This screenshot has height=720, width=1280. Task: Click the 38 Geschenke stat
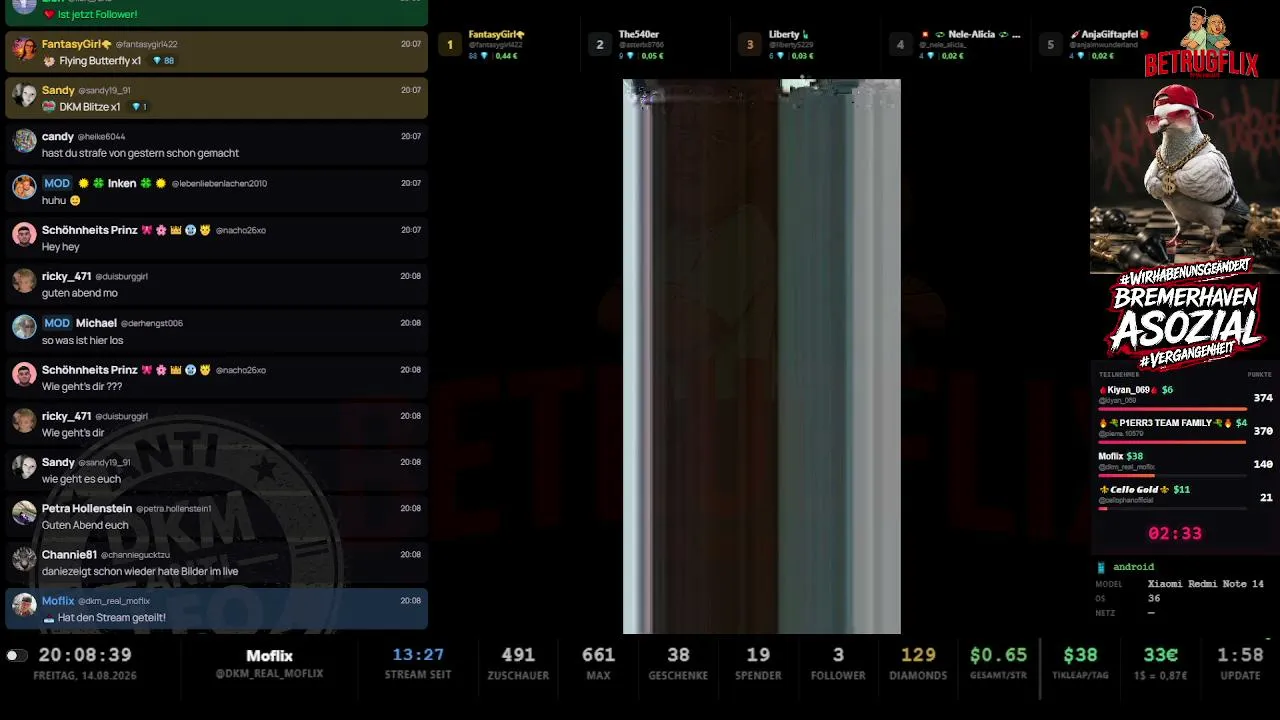click(678, 663)
